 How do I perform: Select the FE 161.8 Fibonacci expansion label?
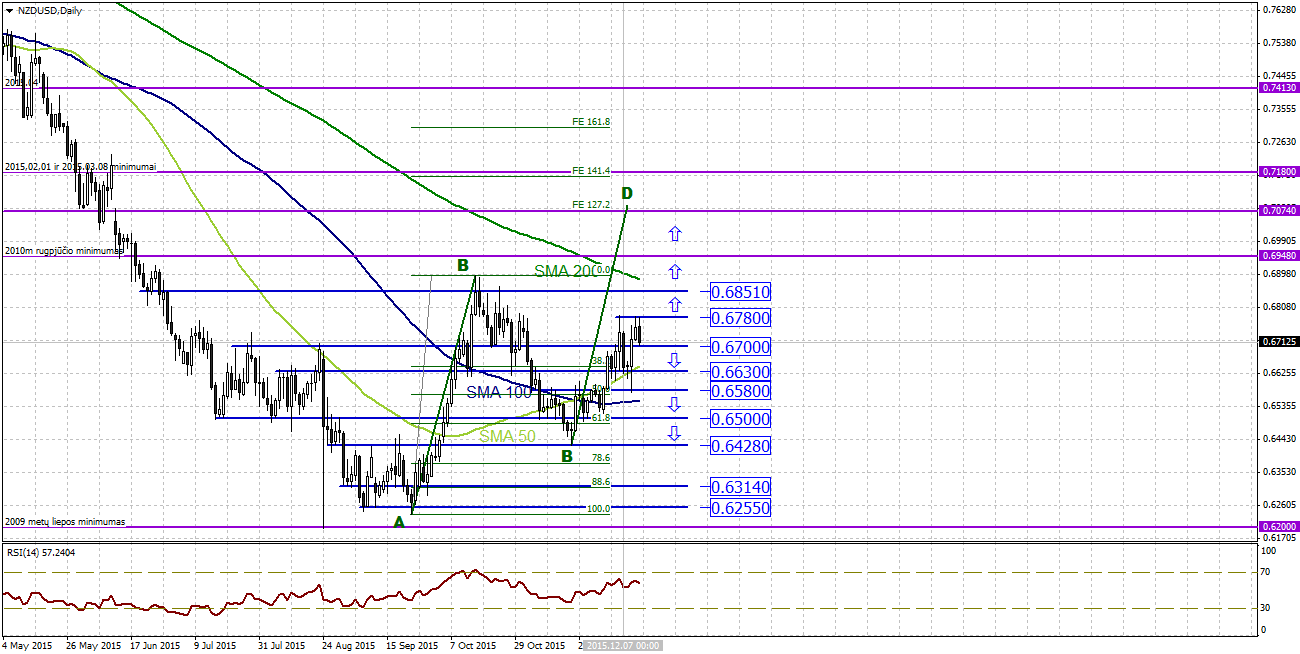point(591,122)
